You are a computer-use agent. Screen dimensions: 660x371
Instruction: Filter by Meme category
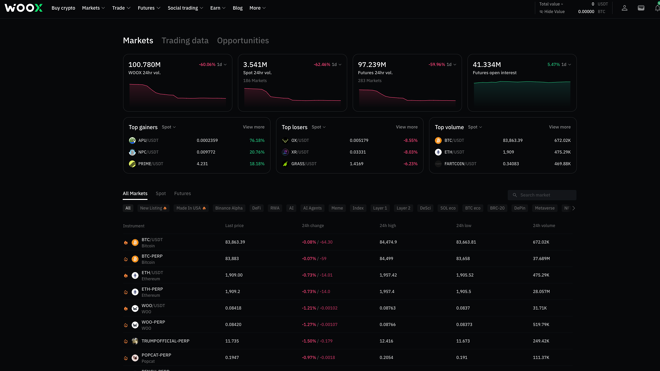coord(337,208)
